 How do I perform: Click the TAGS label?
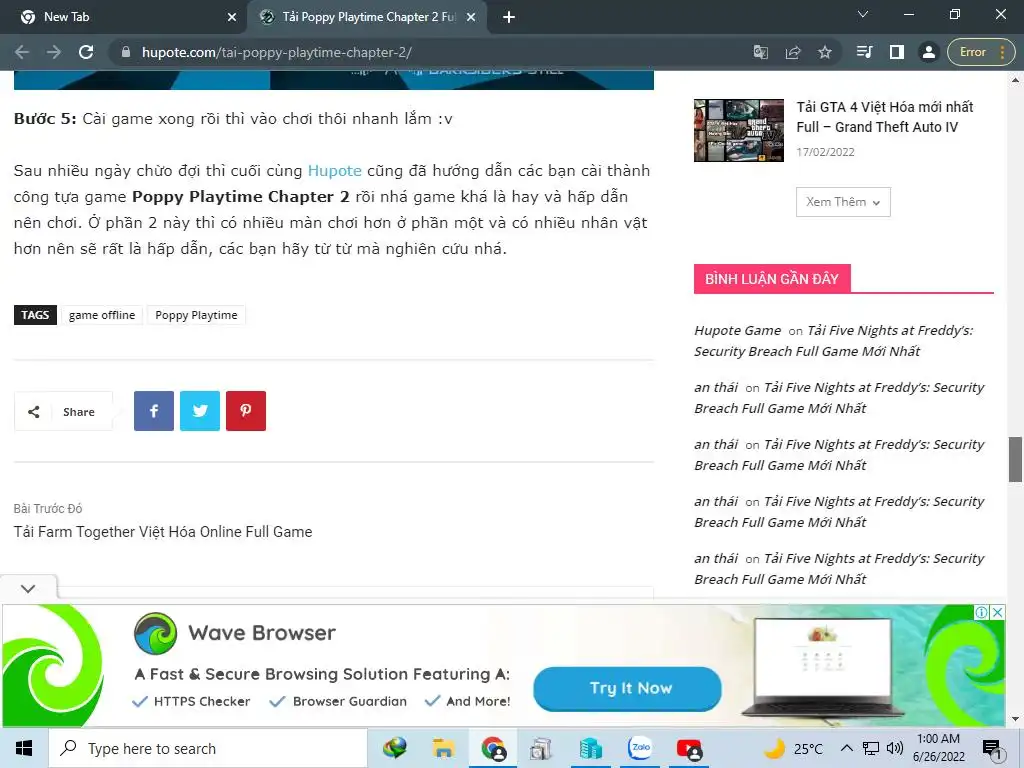pos(35,315)
